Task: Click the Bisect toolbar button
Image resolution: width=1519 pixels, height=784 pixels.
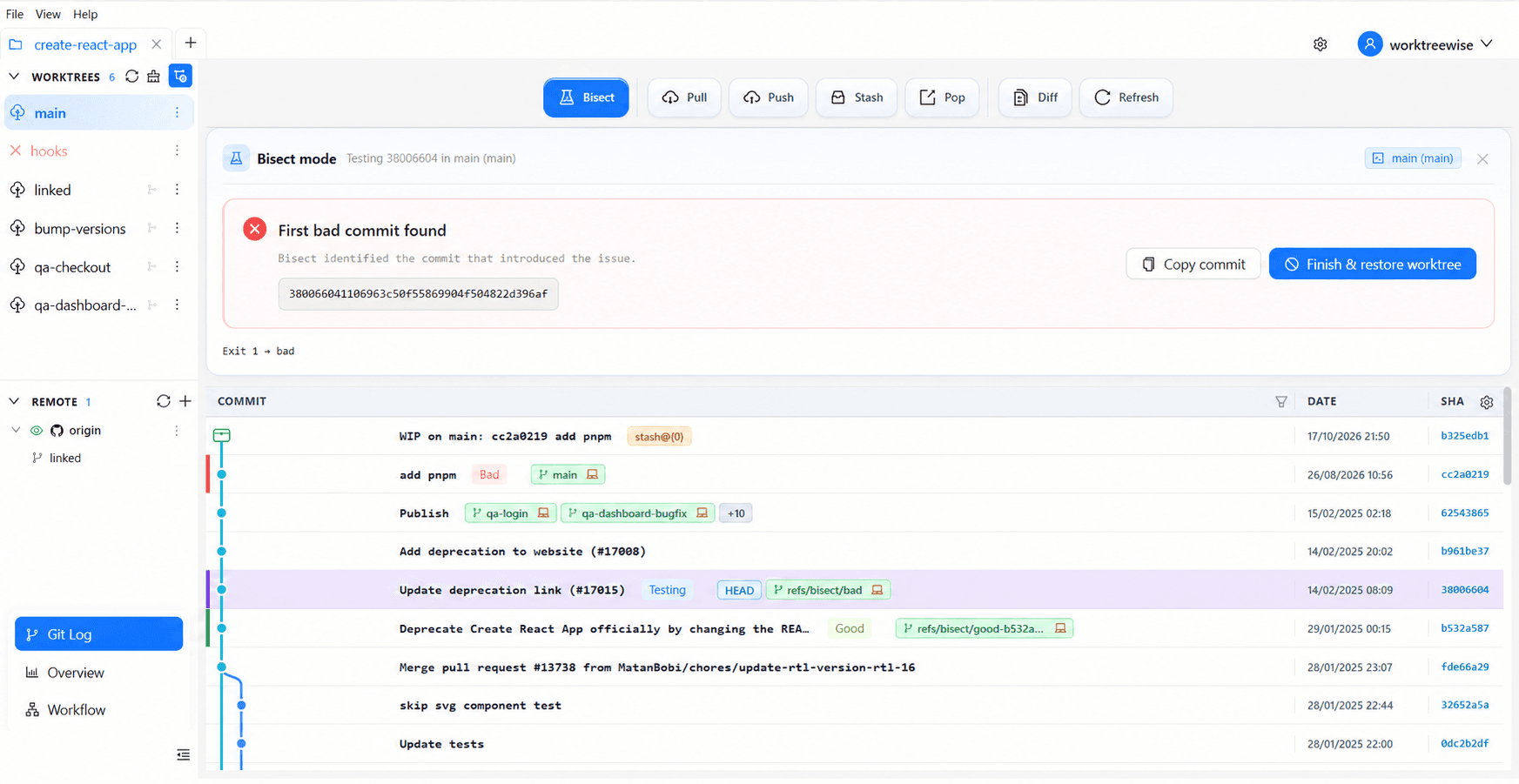Action: pos(586,97)
